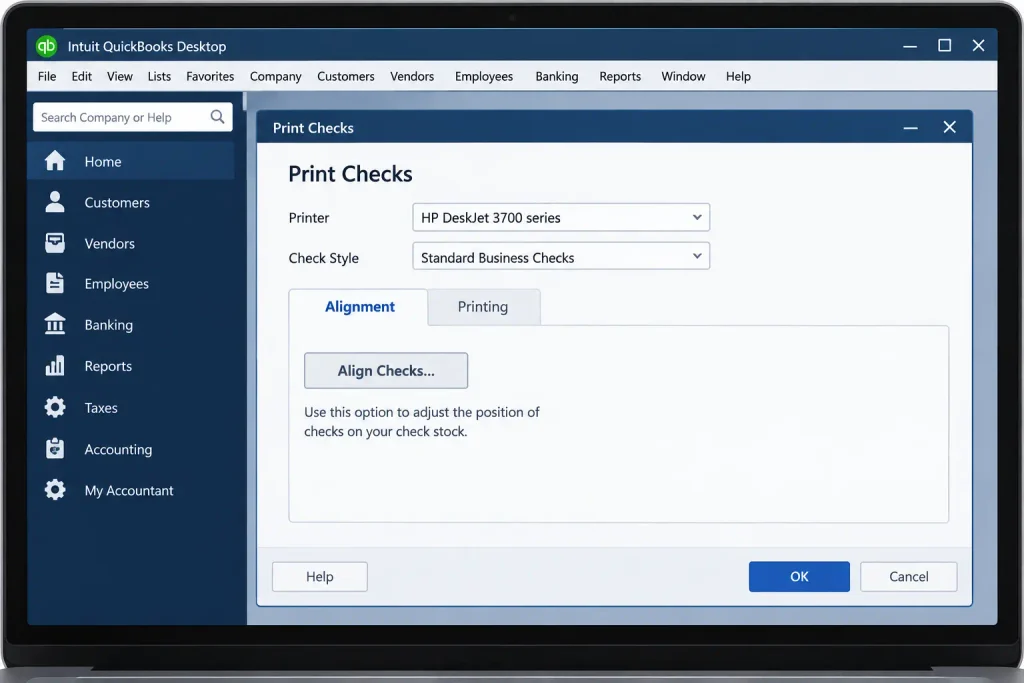Click the Banking building icon
Image resolution: width=1024 pixels, height=683 pixels.
coord(55,324)
